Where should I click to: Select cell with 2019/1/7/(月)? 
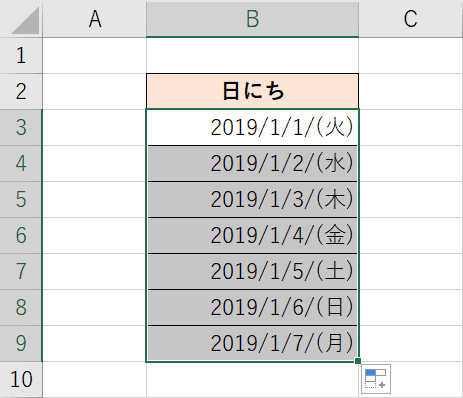(252, 343)
